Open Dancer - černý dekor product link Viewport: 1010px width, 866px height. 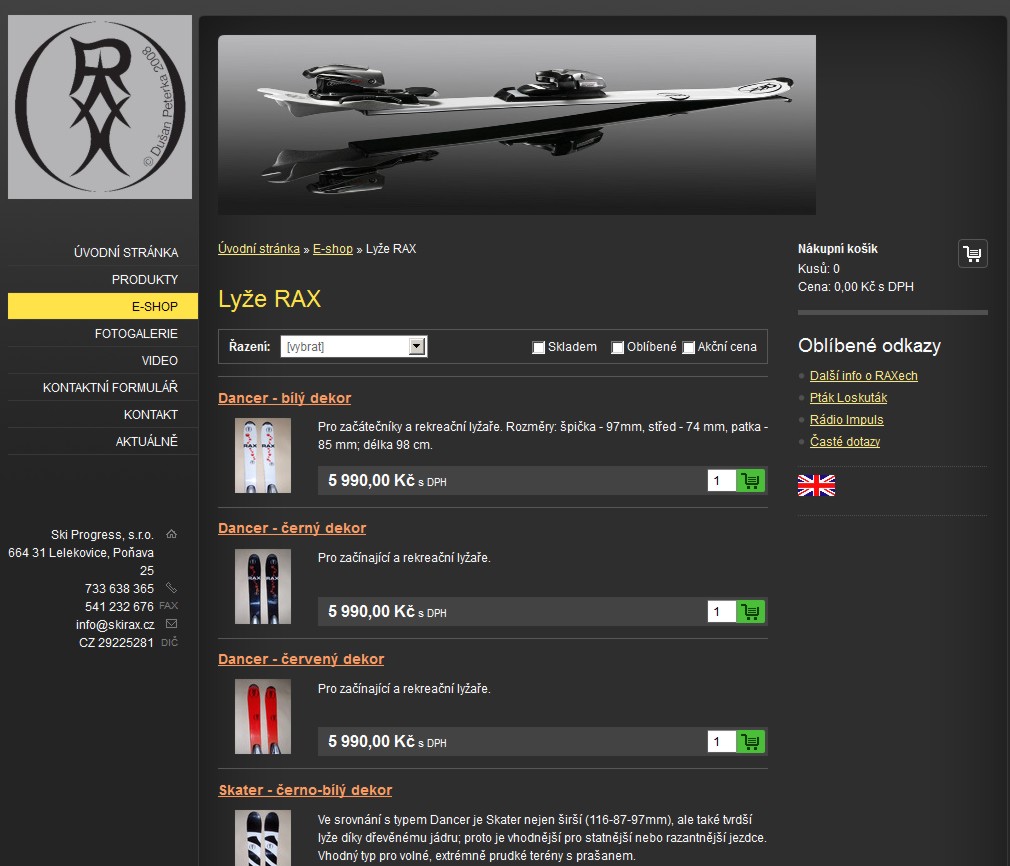pos(292,528)
